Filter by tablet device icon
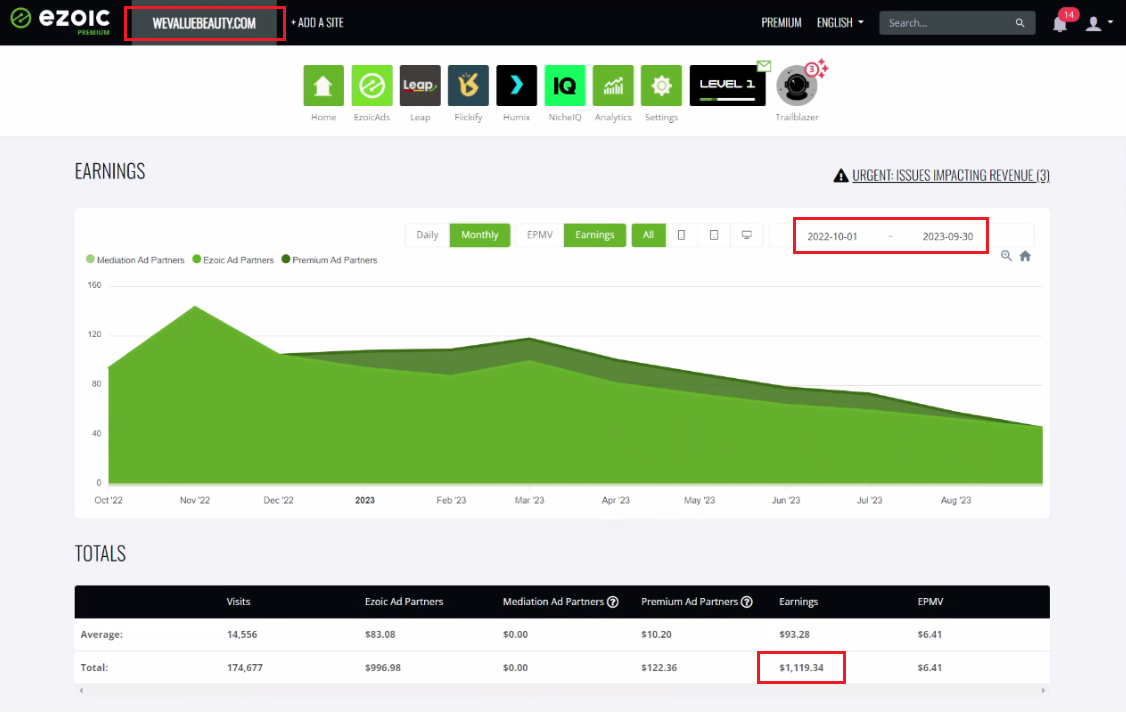Screen dimensions: 1126x714 pos(713,235)
